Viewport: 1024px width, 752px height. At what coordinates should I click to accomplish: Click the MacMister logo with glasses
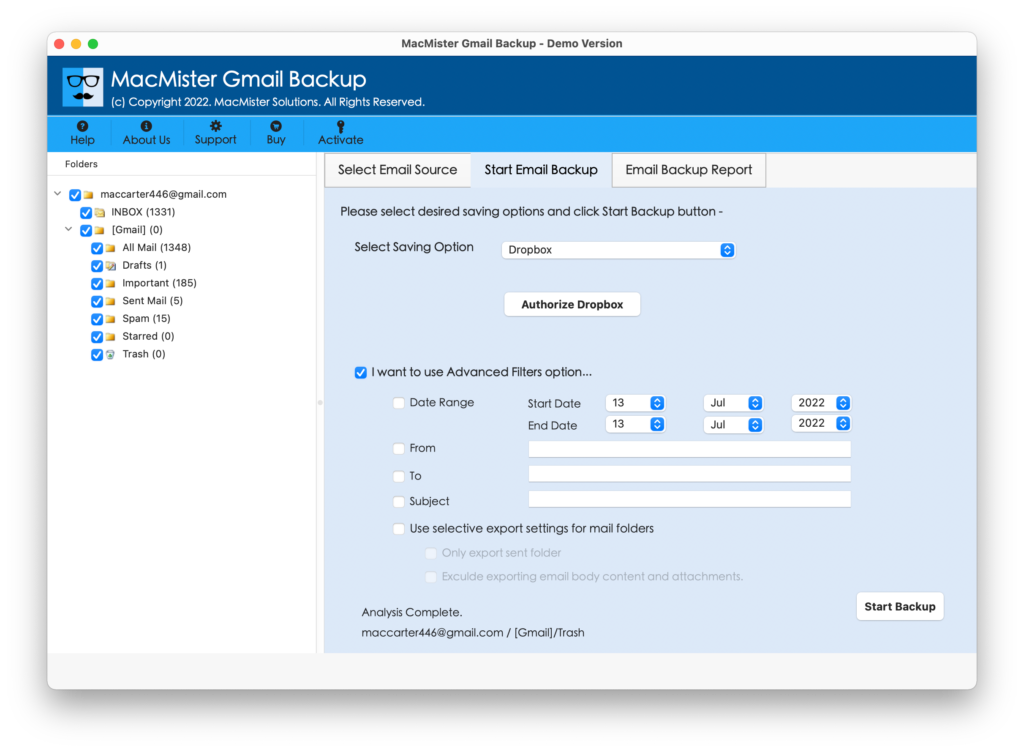(x=82, y=87)
